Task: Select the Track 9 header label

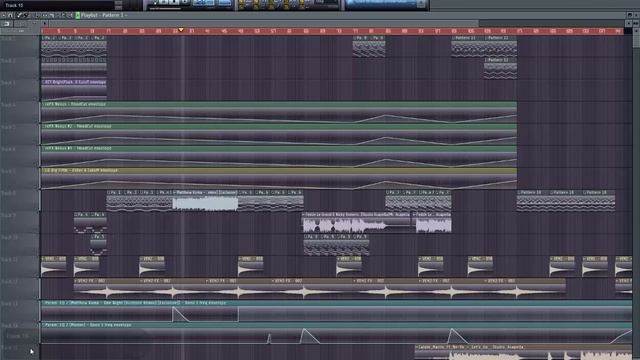Action: click(8, 215)
